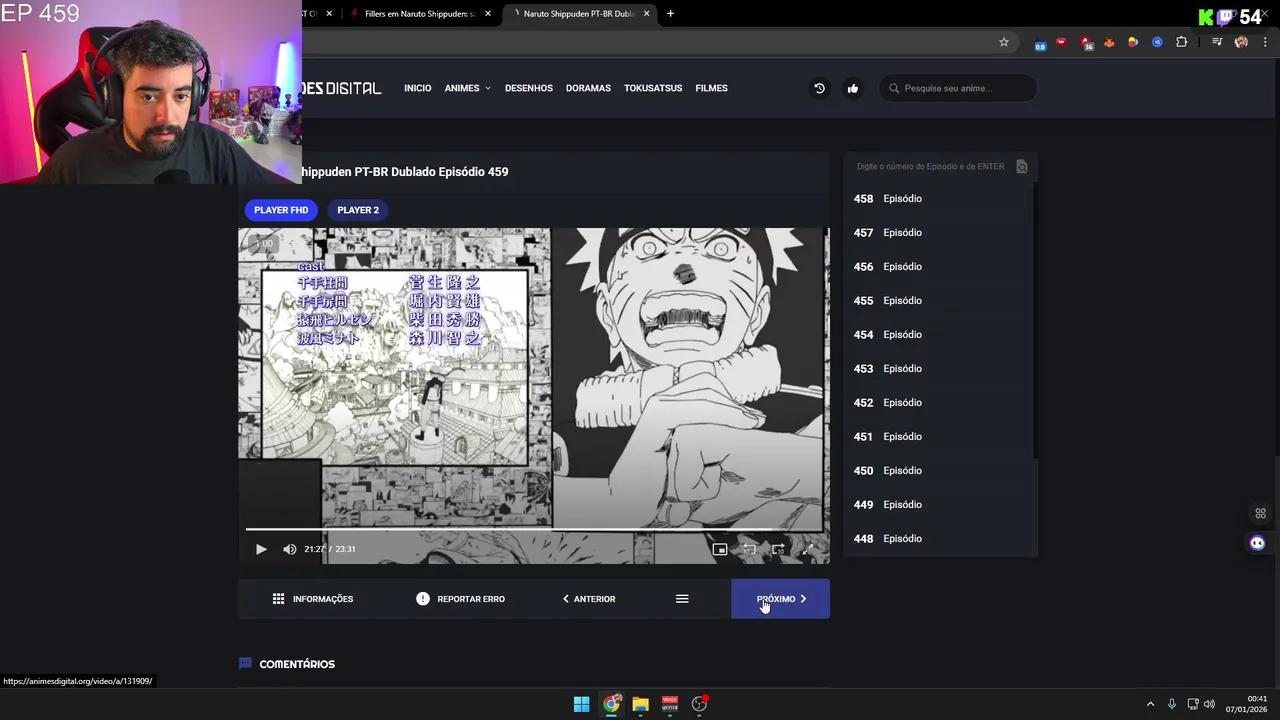The image size is (1280, 720).
Task: Rewind the video 10 seconds
Action: (x=749, y=549)
